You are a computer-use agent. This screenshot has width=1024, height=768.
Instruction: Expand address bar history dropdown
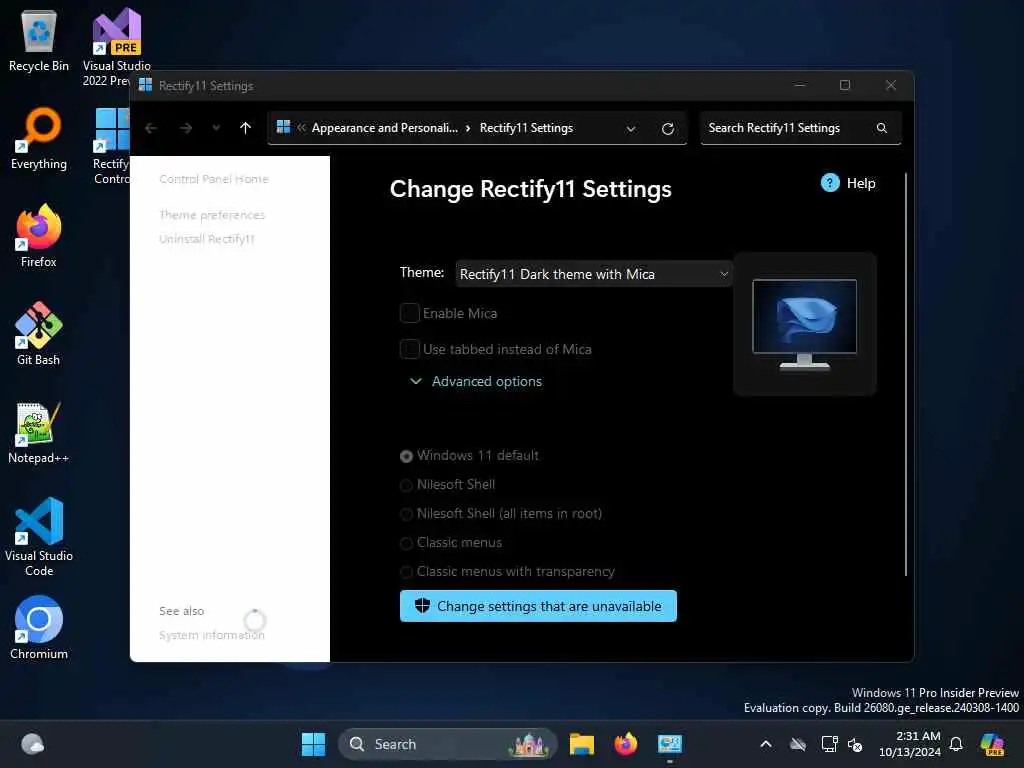tap(631, 129)
